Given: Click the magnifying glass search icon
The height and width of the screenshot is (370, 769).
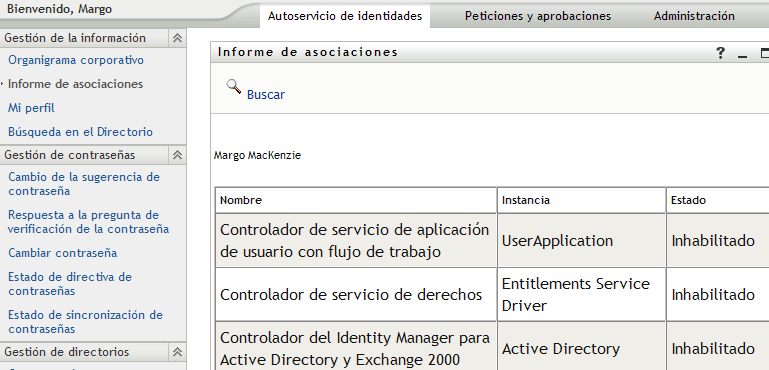Looking at the screenshot, I should (234, 86).
